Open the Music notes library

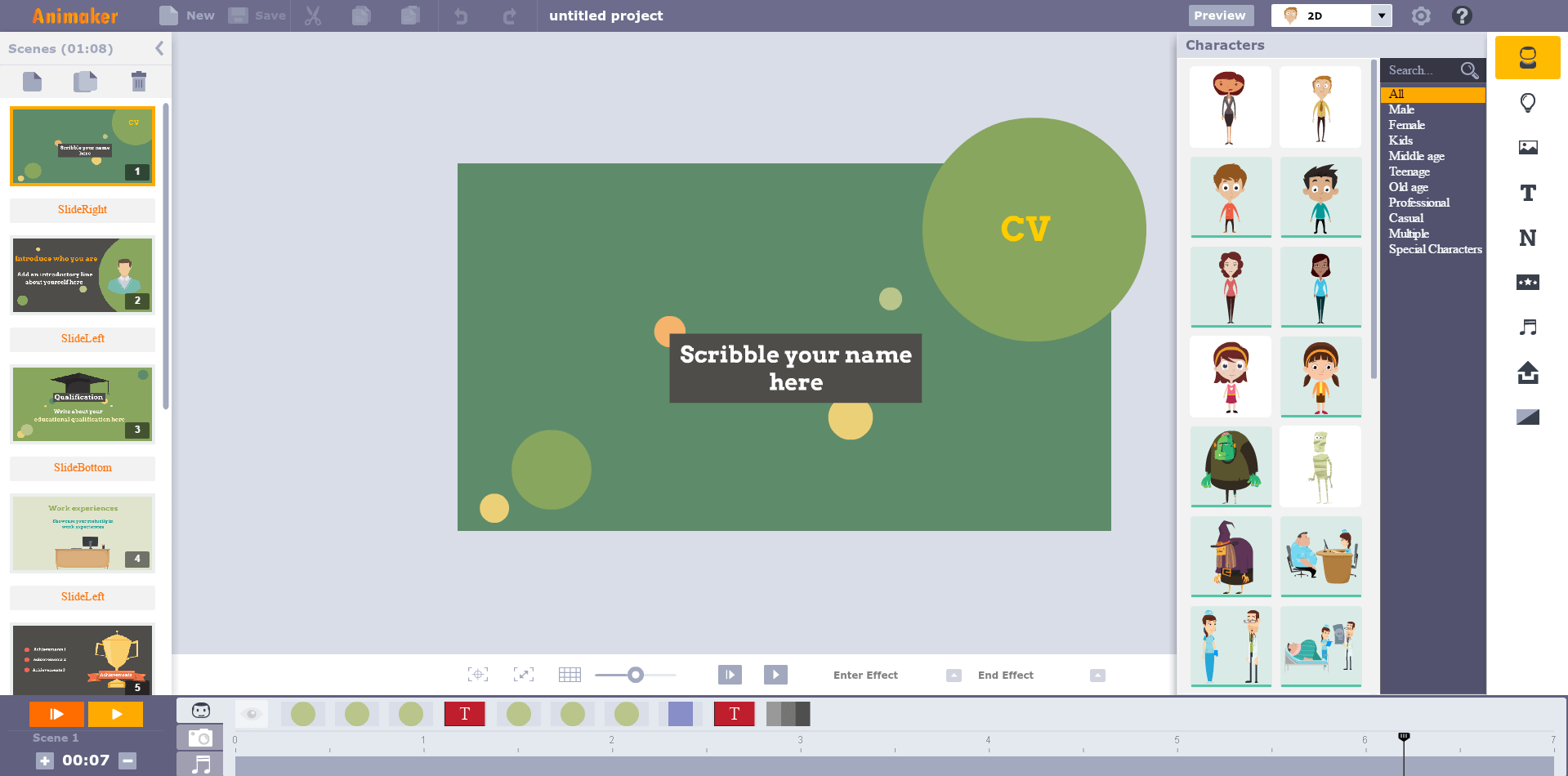pos(1526,328)
